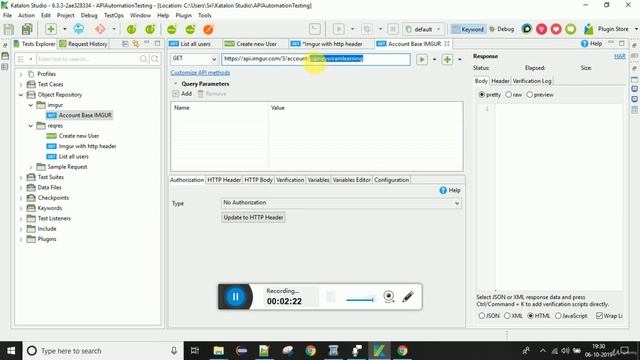Click the green plus add-to-test-case icon
Screen dimensions: 640x360
(447, 60)
